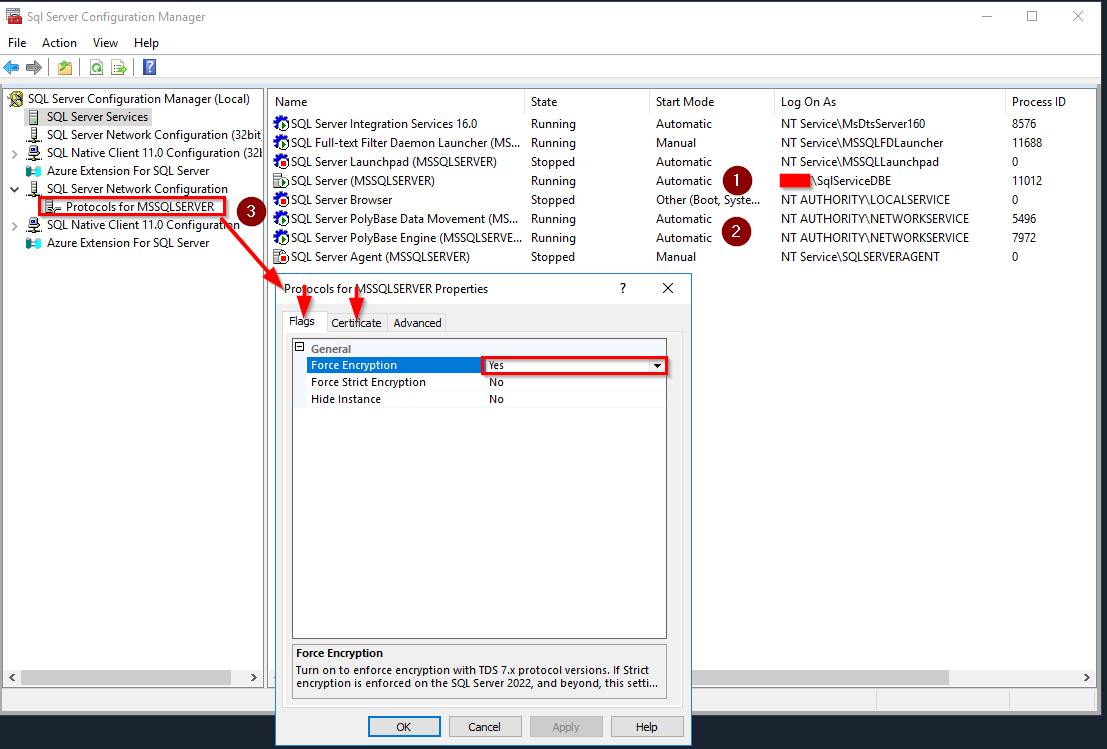
Task: Open the Action menu
Action: coord(59,43)
